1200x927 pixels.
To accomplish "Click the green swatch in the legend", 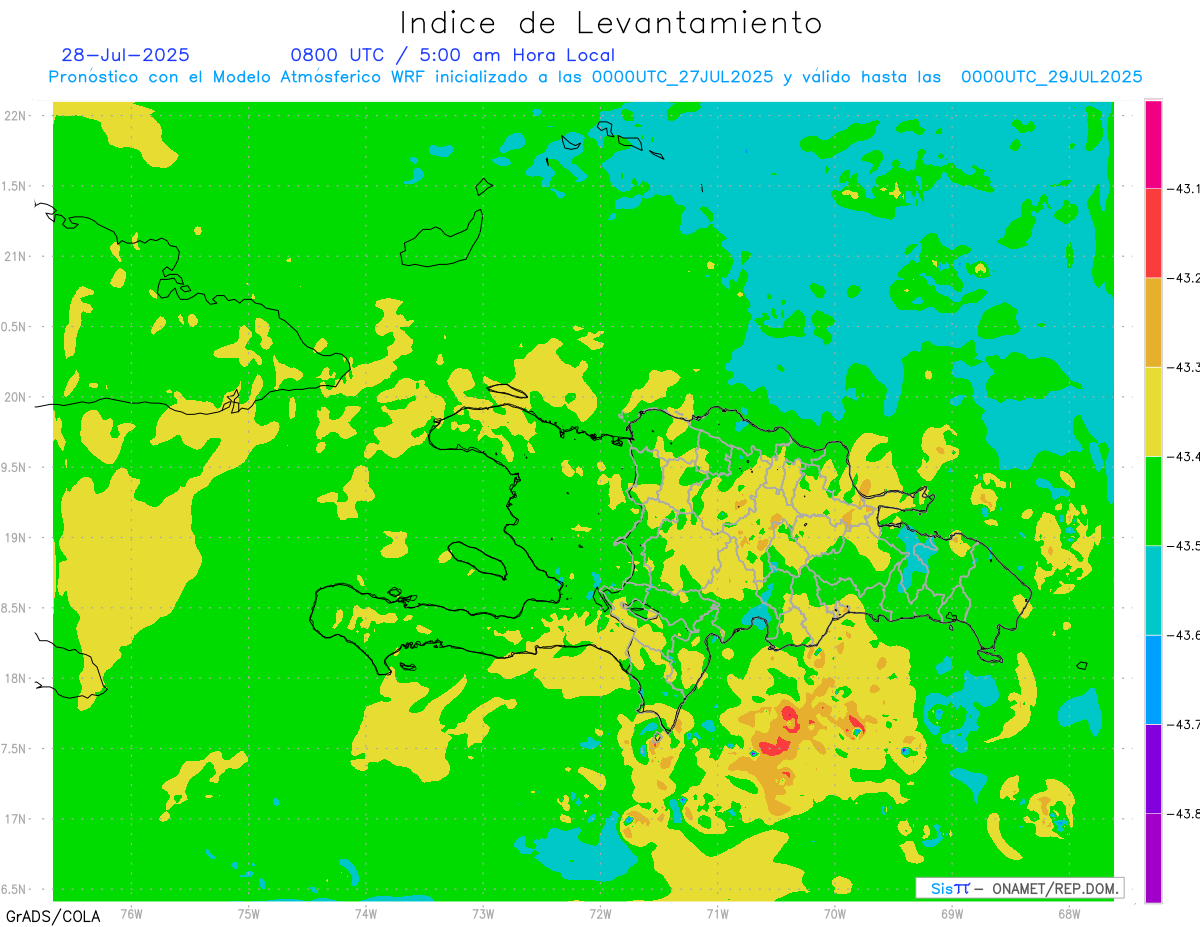I will pyautogui.click(x=1153, y=500).
